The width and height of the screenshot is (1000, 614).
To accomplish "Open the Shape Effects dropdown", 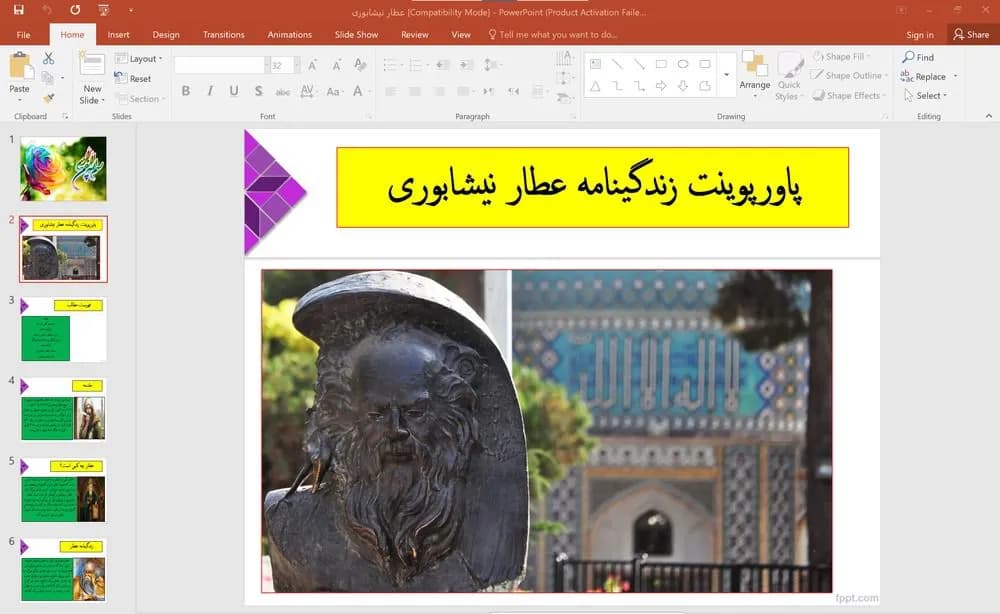I will tap(849, 96).
